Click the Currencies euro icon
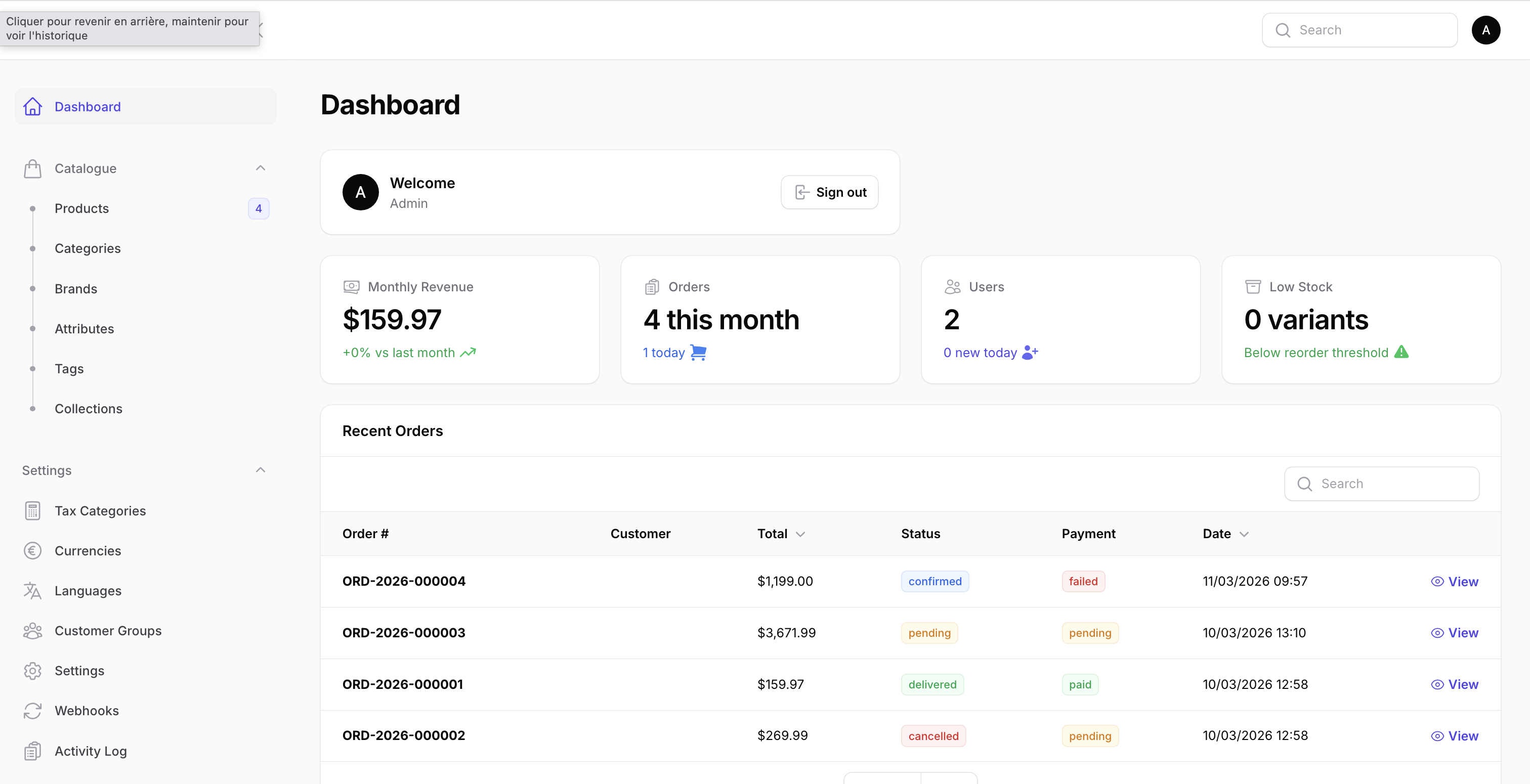The width and height of the screenshot is (1530, 784). point(33,551)
